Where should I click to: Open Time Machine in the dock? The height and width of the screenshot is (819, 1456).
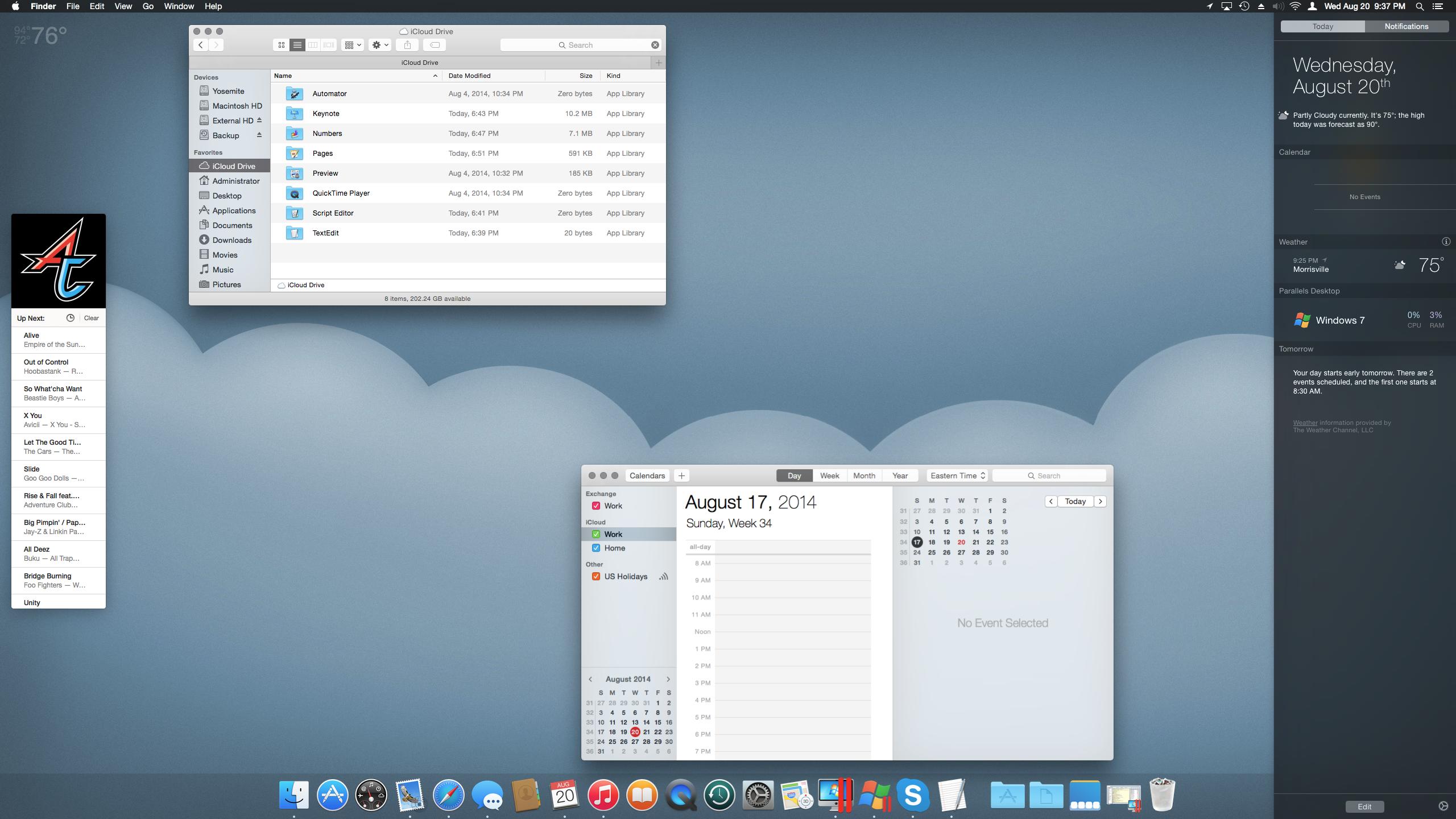(719, 795)
